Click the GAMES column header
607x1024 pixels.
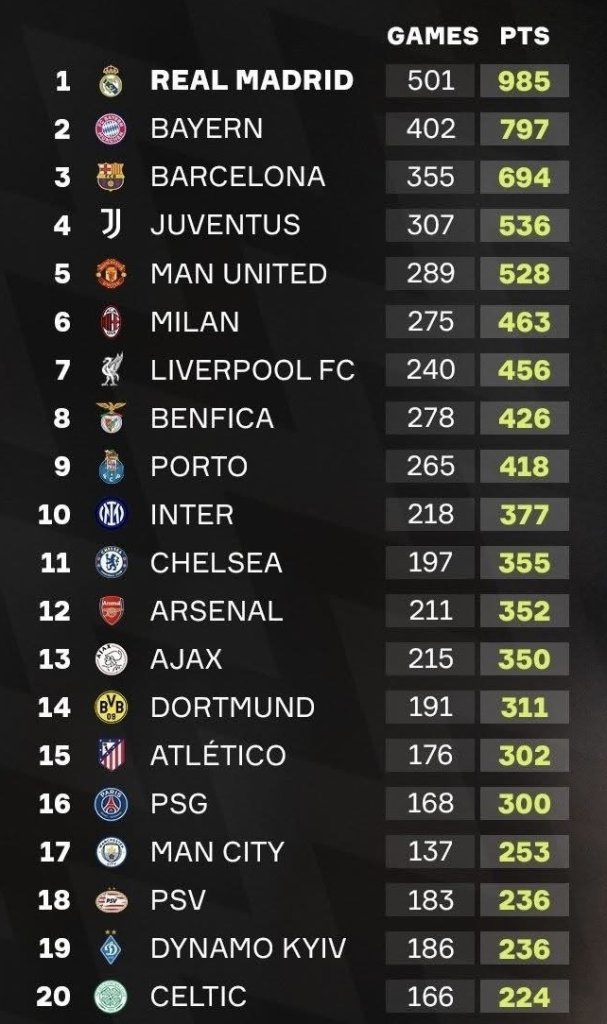(x=432, y=37)
